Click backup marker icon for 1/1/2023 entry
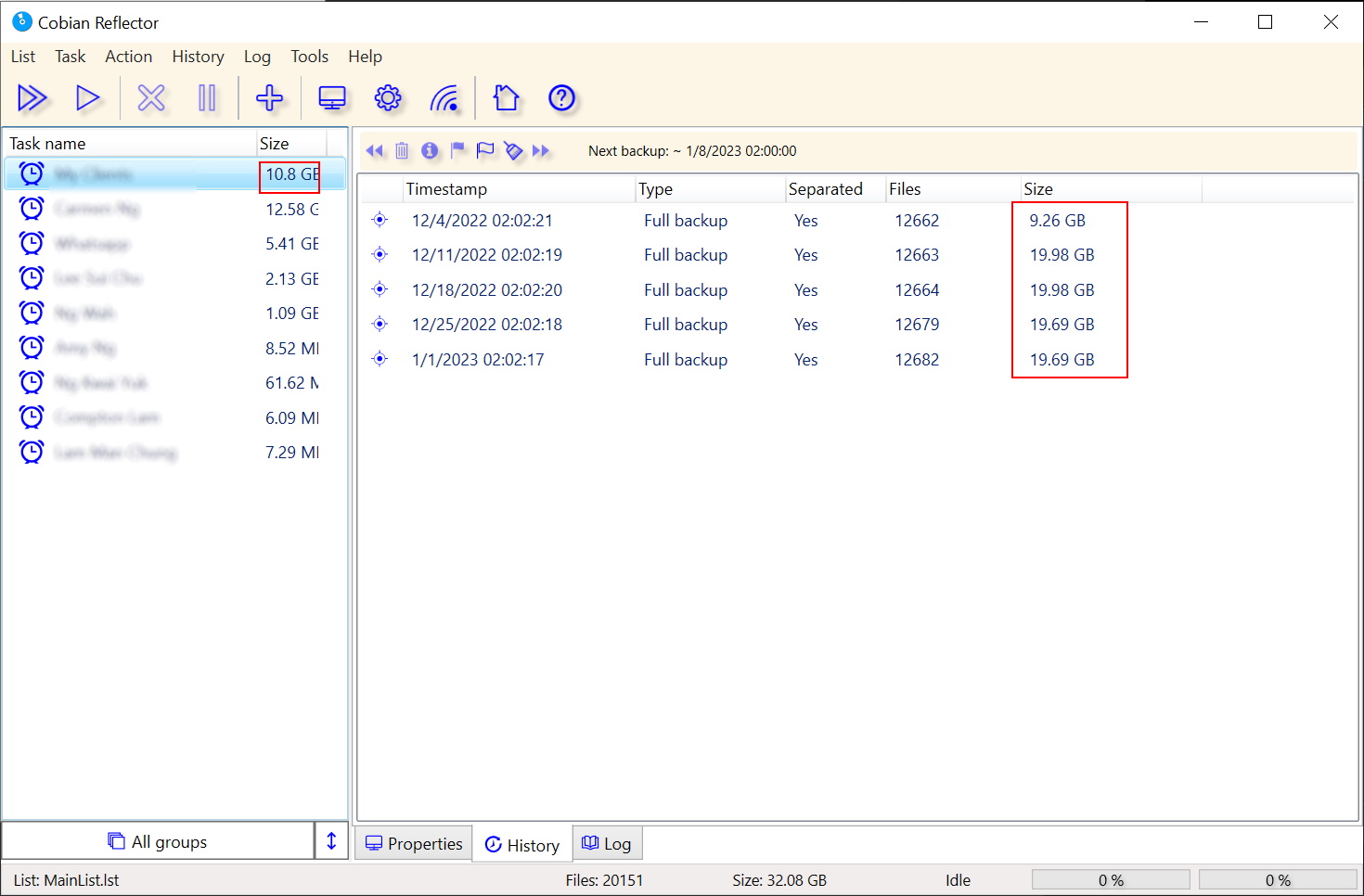 click(x=380, y=359)
